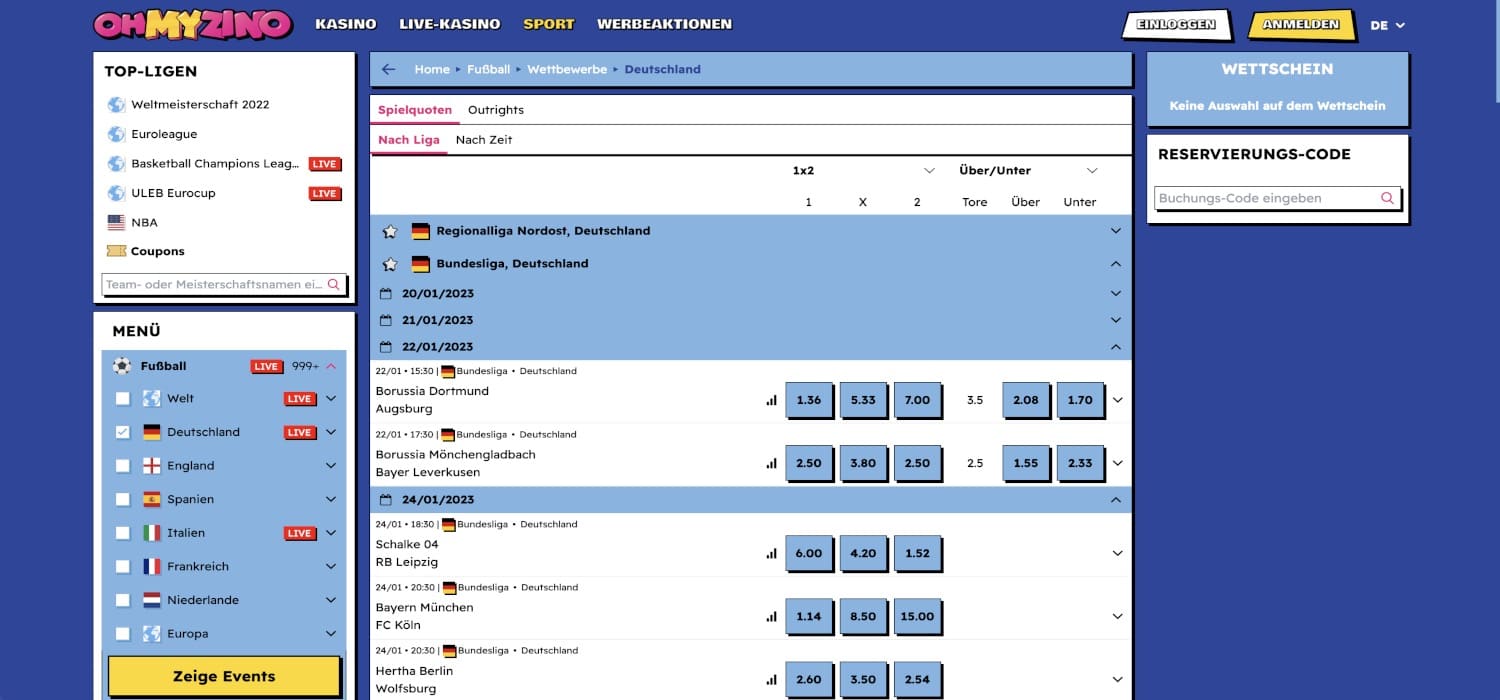Open the Live-Kasino menu
Screen dimensions: 1500x700
pos(450,24)
